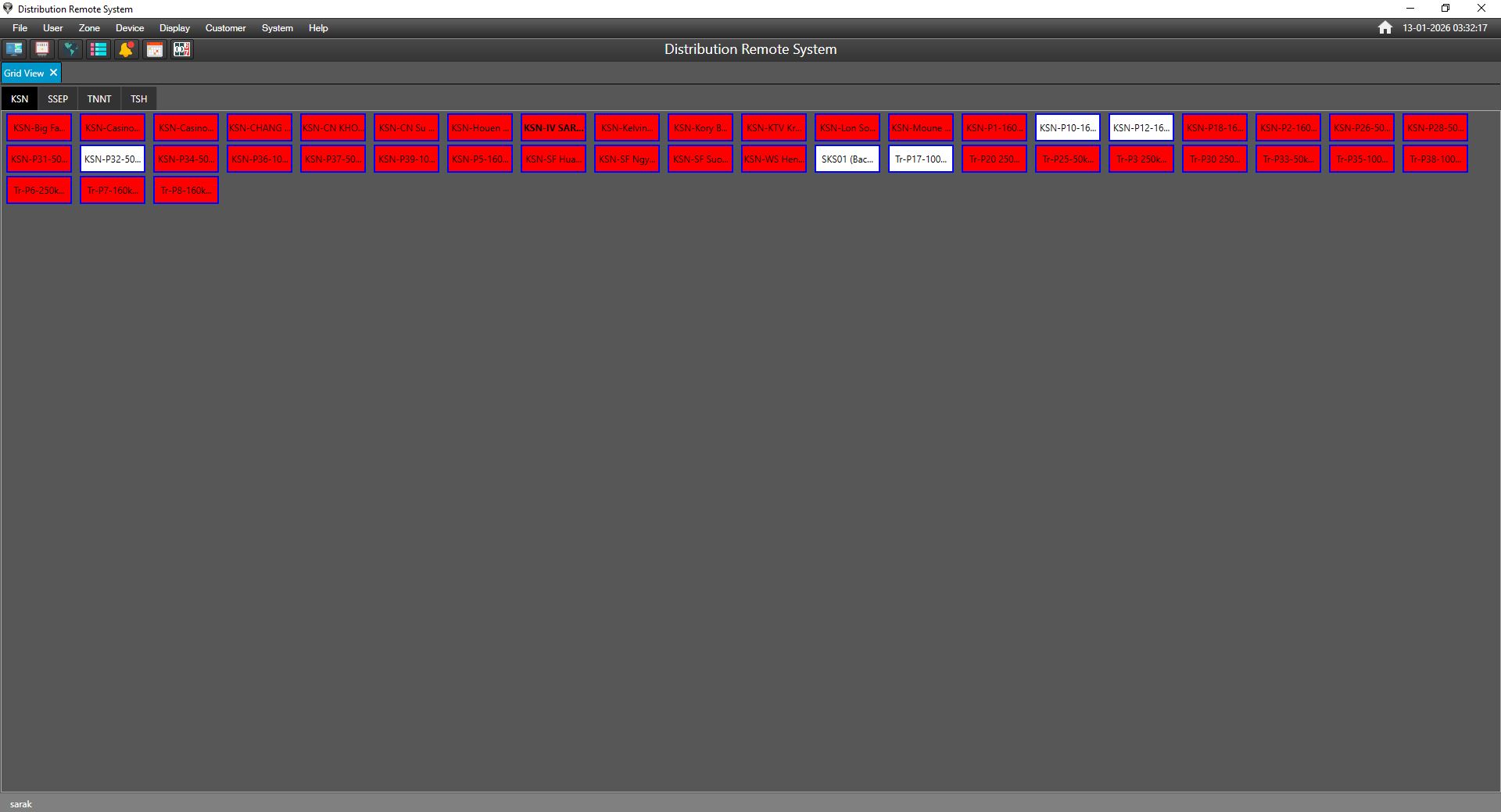Open the System menu

(x=277, y=27)
